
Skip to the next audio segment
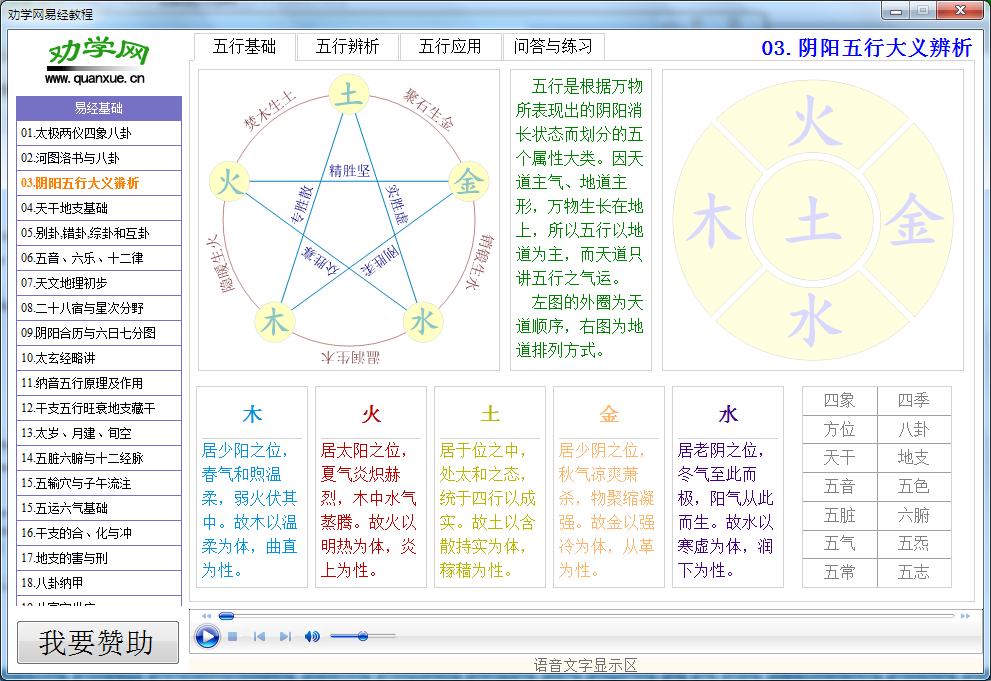coord(286,635)
